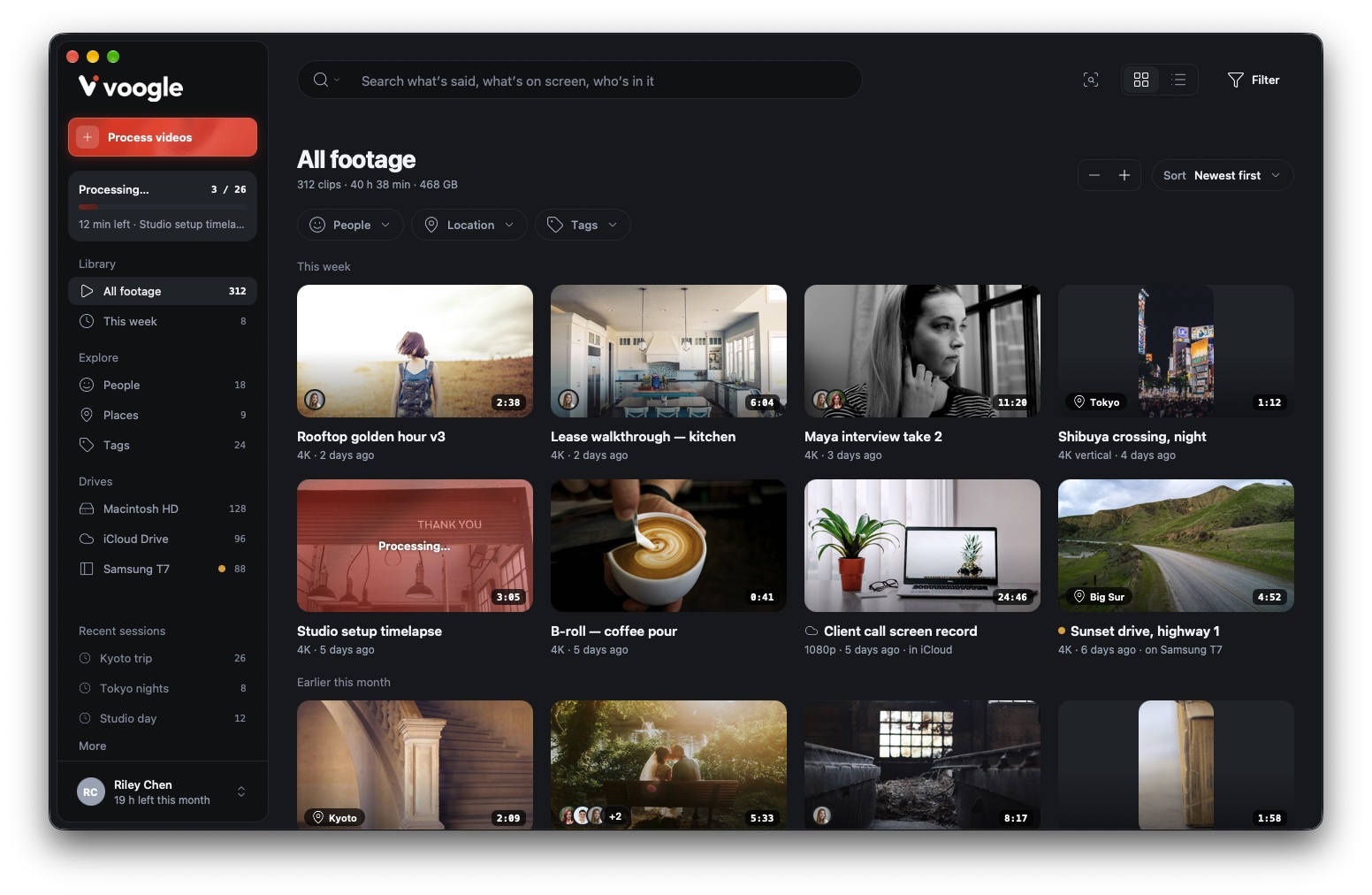Increase thumbnail size with plus
1372x895 pixels.
pos(1124,175)
